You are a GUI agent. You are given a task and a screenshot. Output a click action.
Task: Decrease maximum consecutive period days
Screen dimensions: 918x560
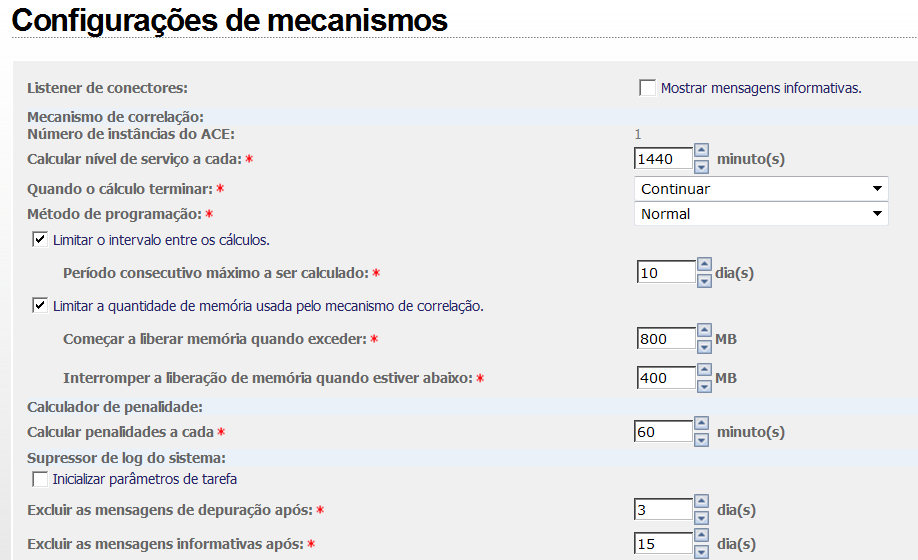[x=704, y=280]
